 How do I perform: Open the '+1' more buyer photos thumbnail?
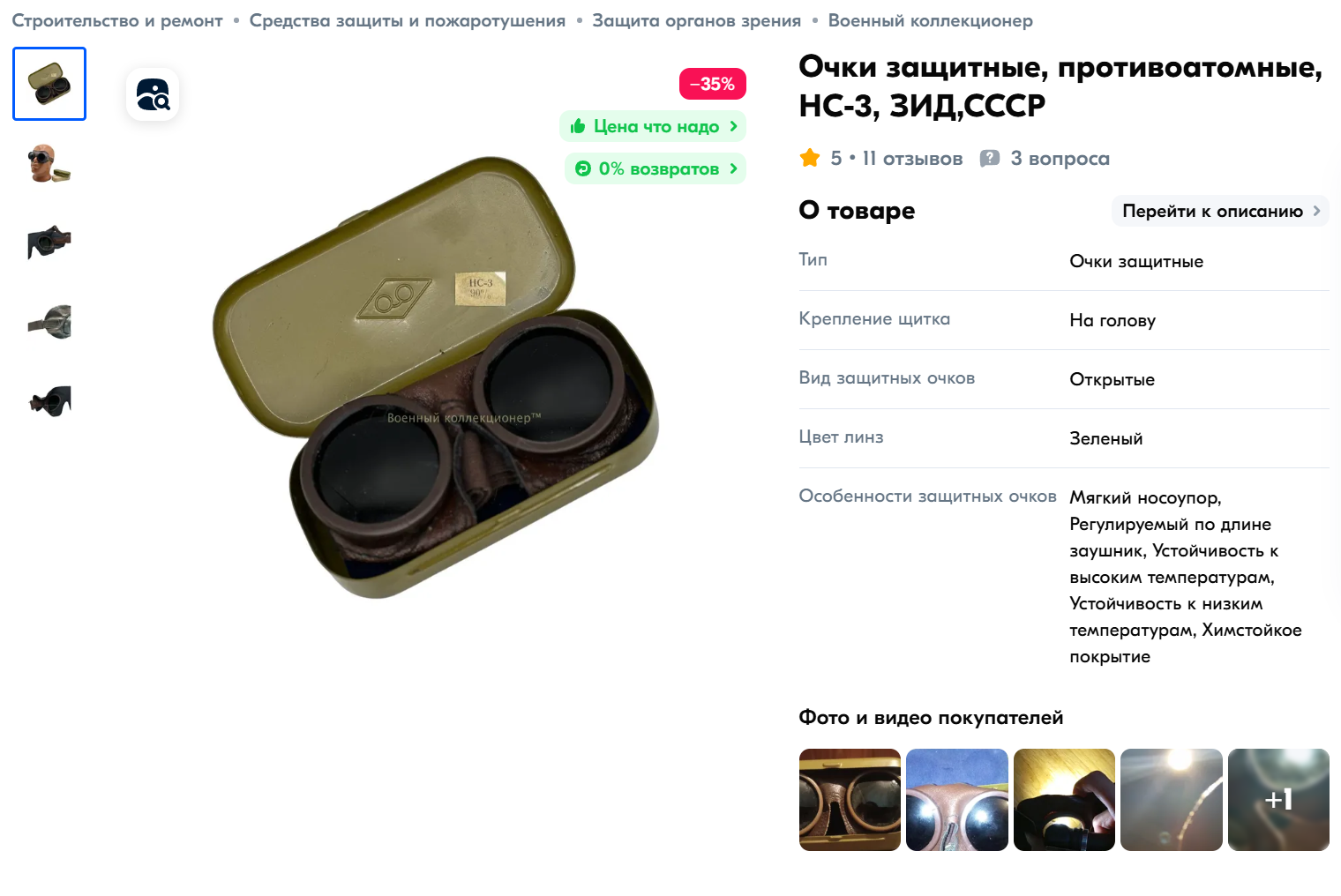(x=1278, y=800)
